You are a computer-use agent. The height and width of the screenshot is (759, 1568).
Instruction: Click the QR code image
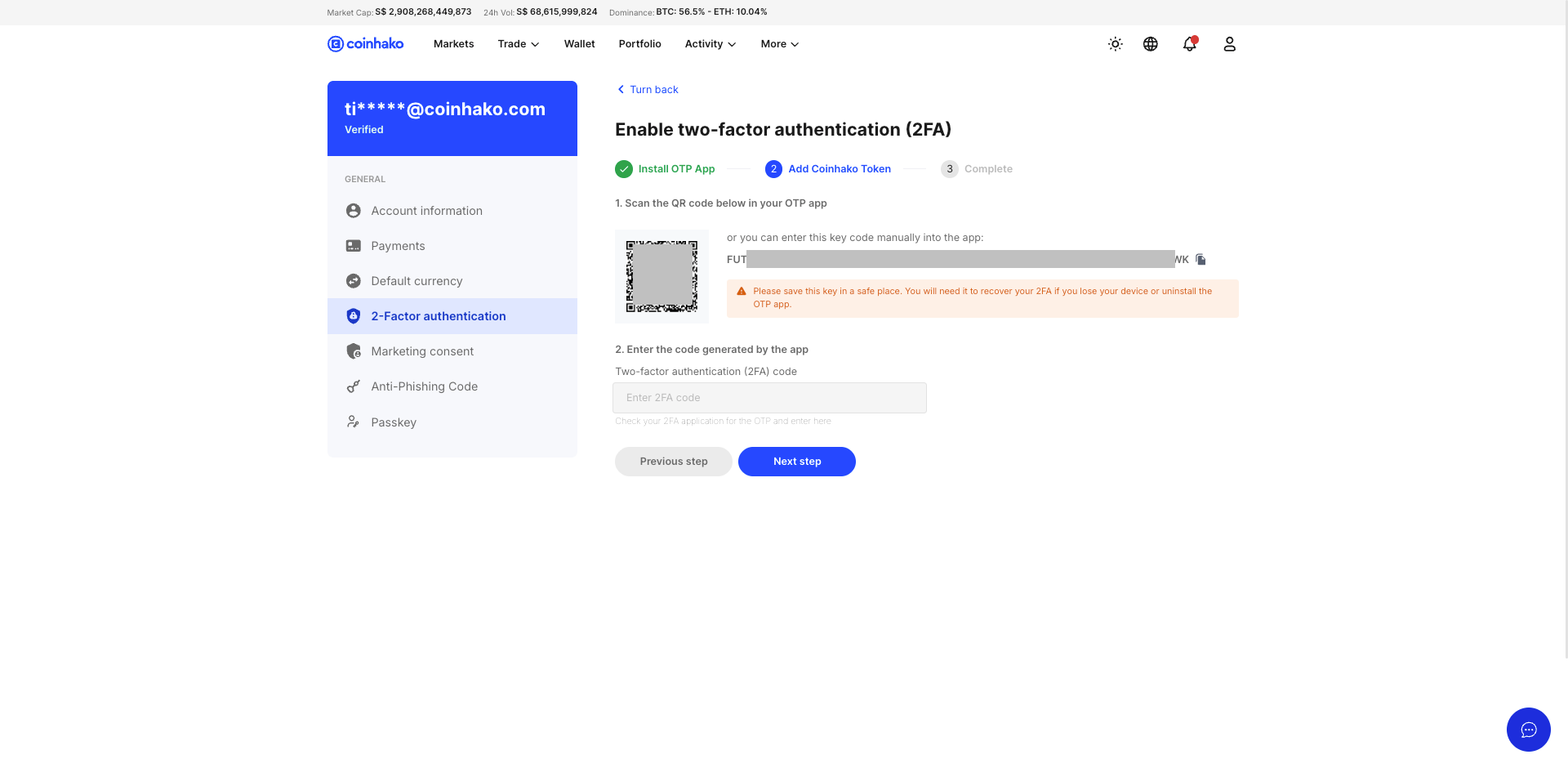pos(661,276)
